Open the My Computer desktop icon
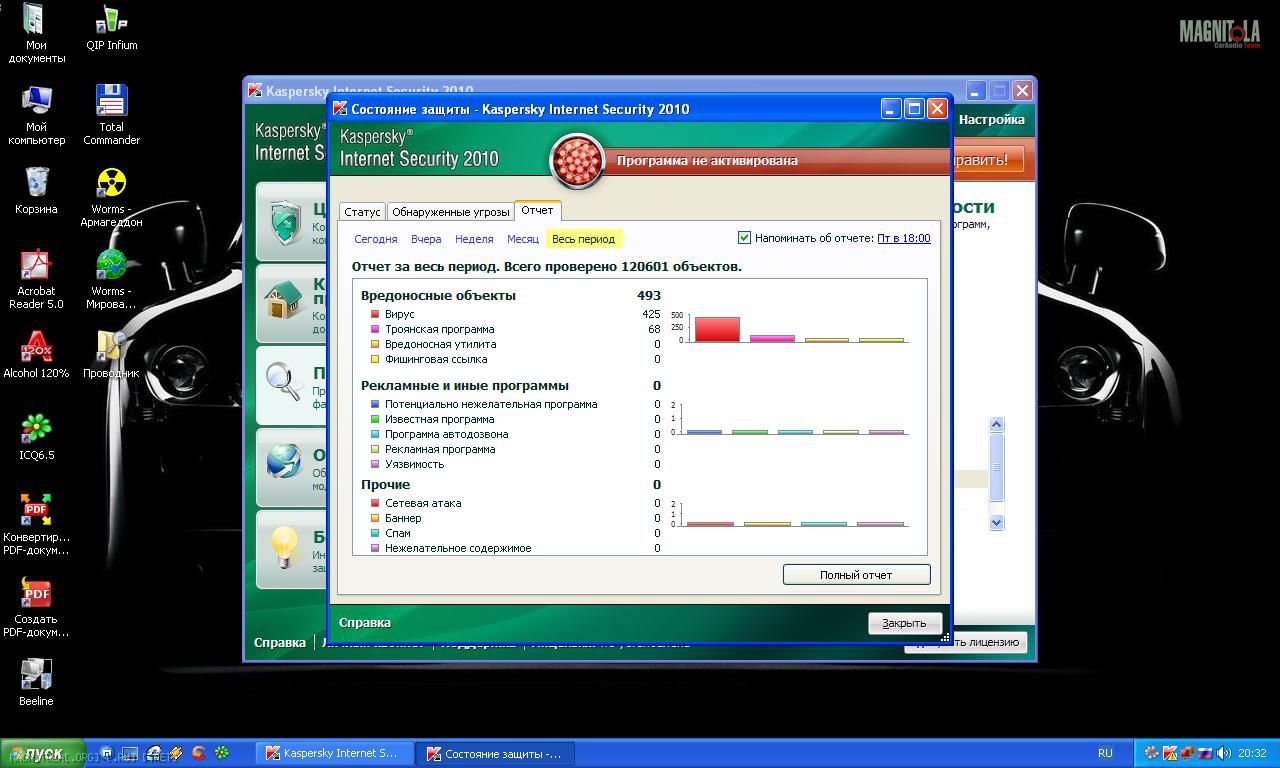 [x=36, y=115]
